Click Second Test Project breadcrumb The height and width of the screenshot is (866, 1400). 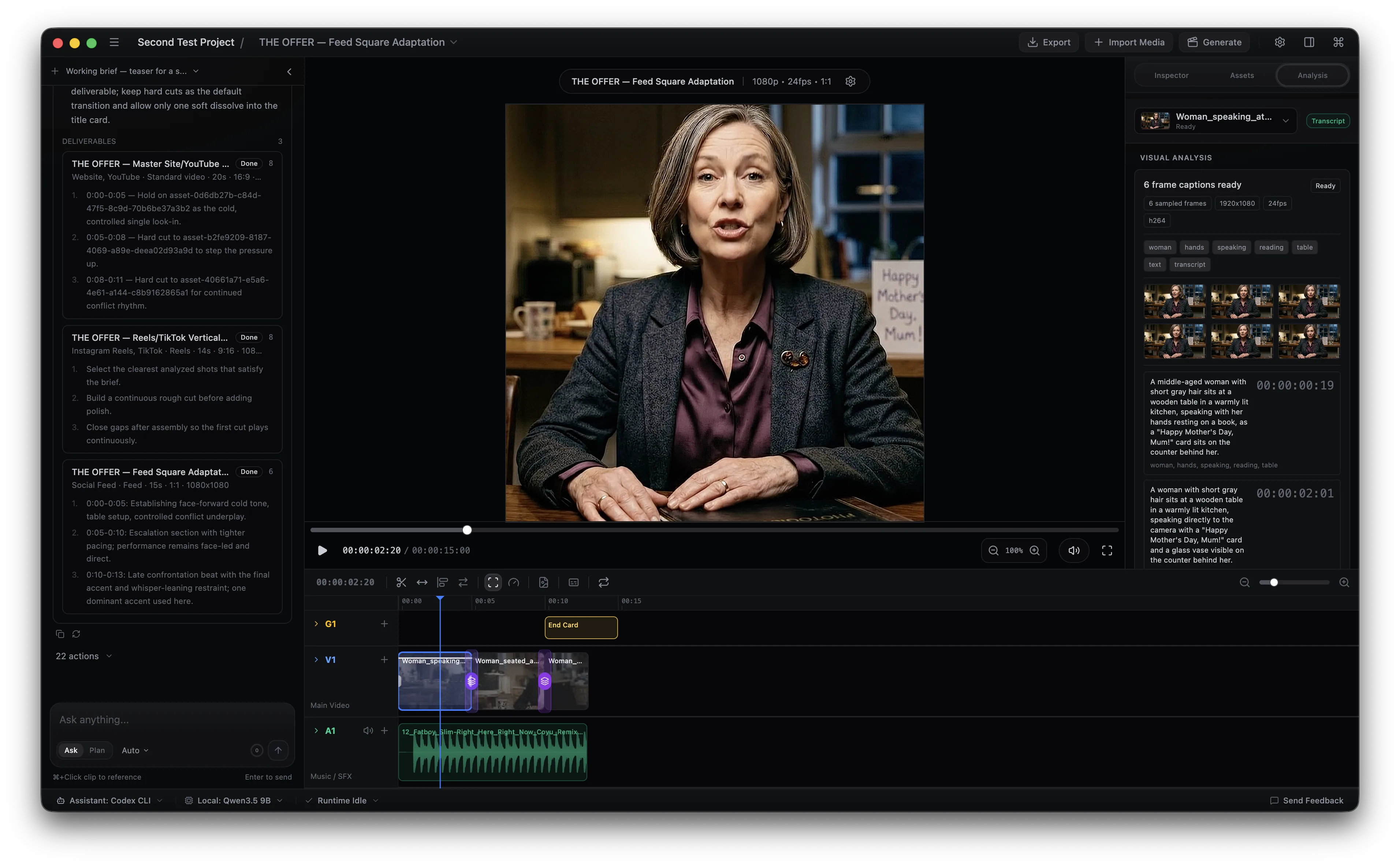[x=186, y=42]
